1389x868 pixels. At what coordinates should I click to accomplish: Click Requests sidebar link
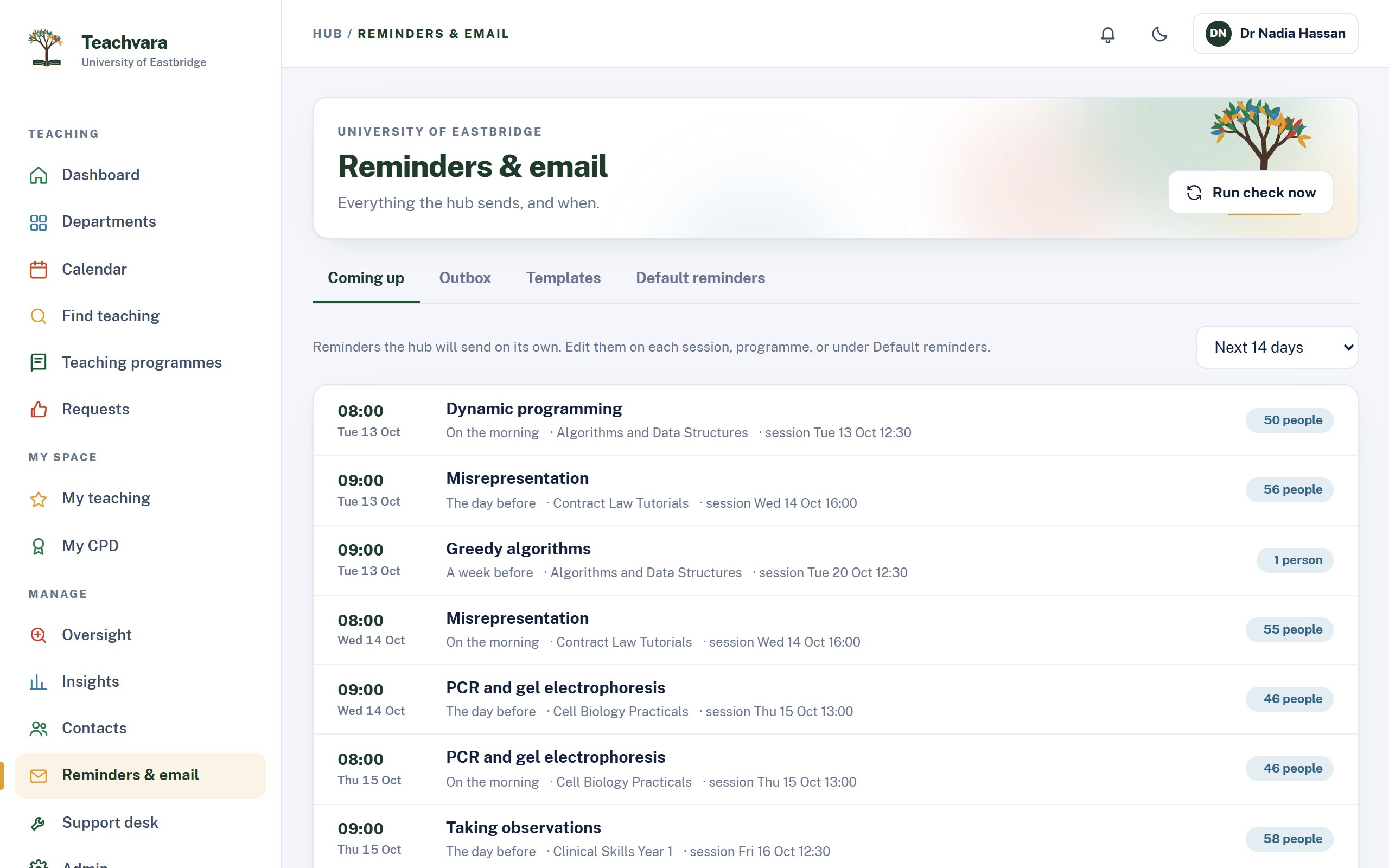tap(141, 409)
